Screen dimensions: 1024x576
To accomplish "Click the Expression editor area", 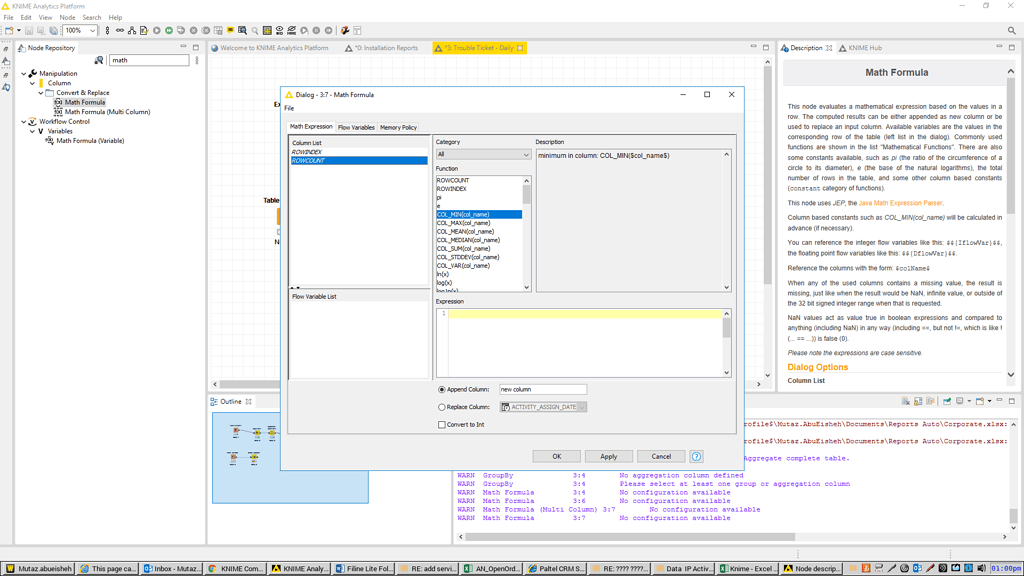I will coord(584,344).
